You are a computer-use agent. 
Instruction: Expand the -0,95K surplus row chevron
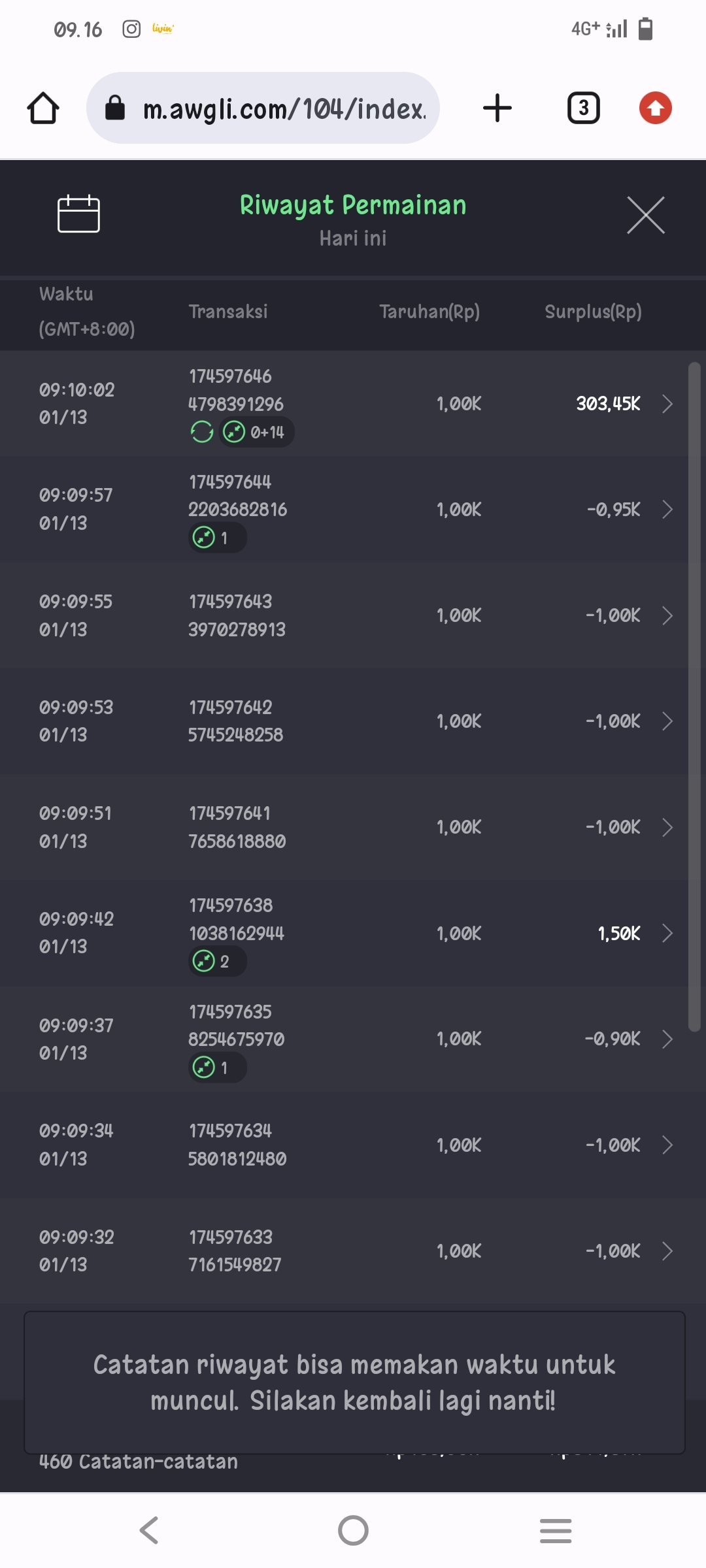tap(667, 510)
